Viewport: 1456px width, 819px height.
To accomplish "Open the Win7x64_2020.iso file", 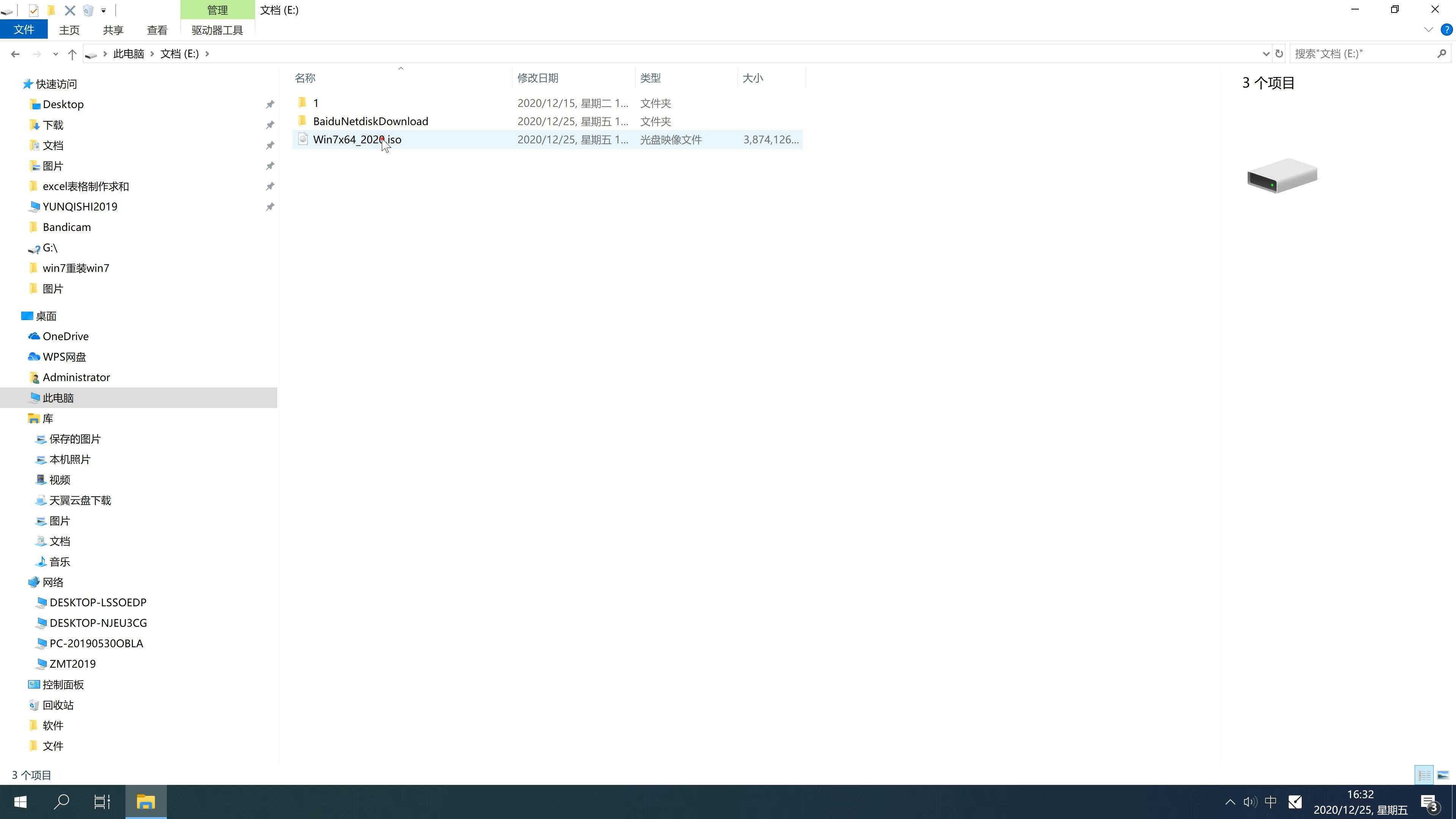I will point(357,139).
